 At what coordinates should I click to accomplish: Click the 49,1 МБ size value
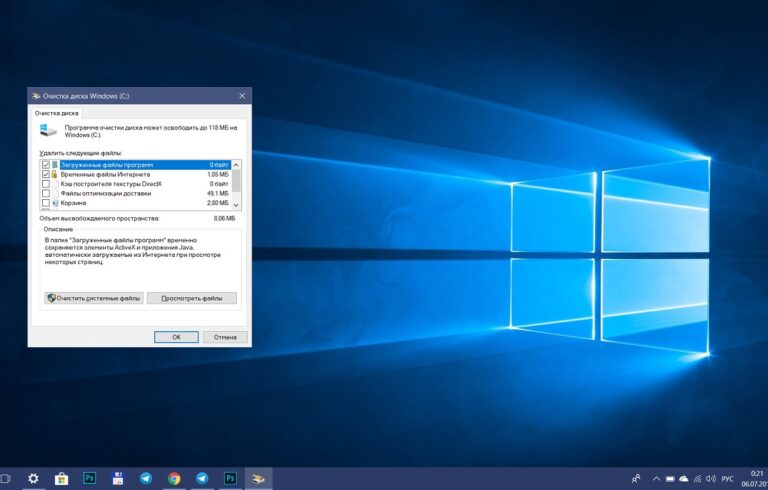(218, 194)
